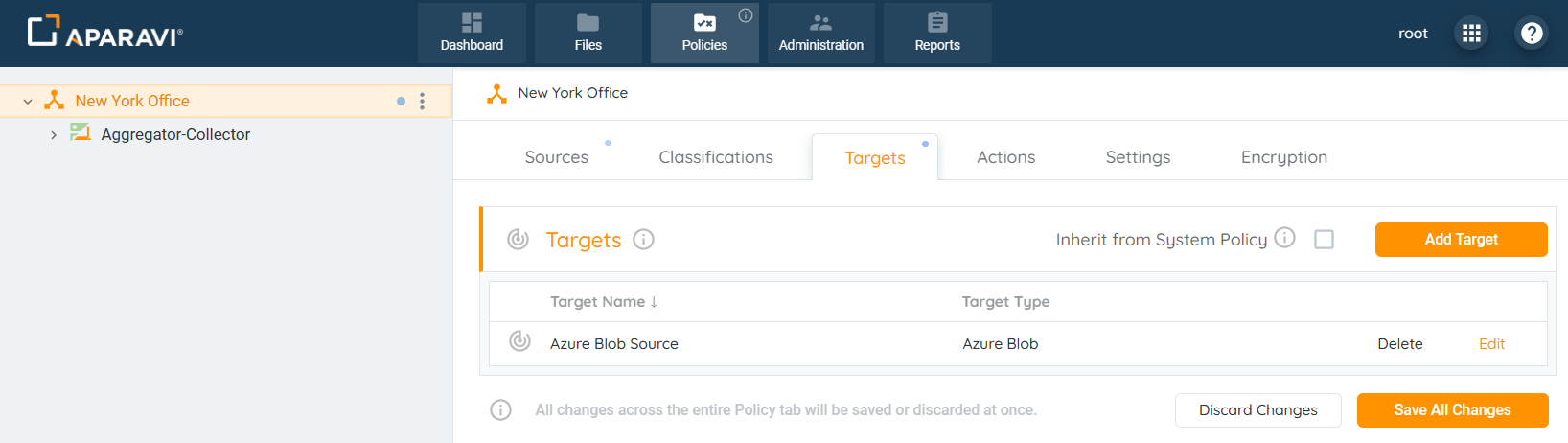This screenshot has height=443, width=1568.
Task: Expand the Aggregator-Collector tree node
Action: [54, 135]
